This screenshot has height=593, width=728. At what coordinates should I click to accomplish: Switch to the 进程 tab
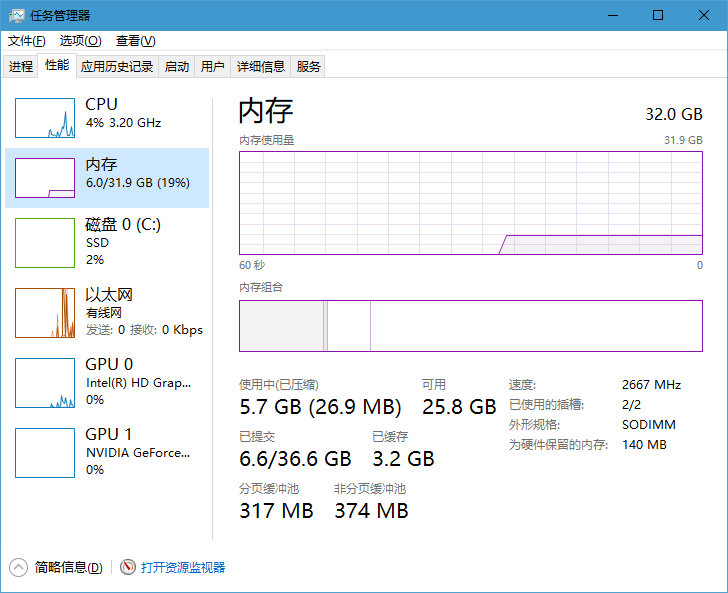click(x=21, y=66)
